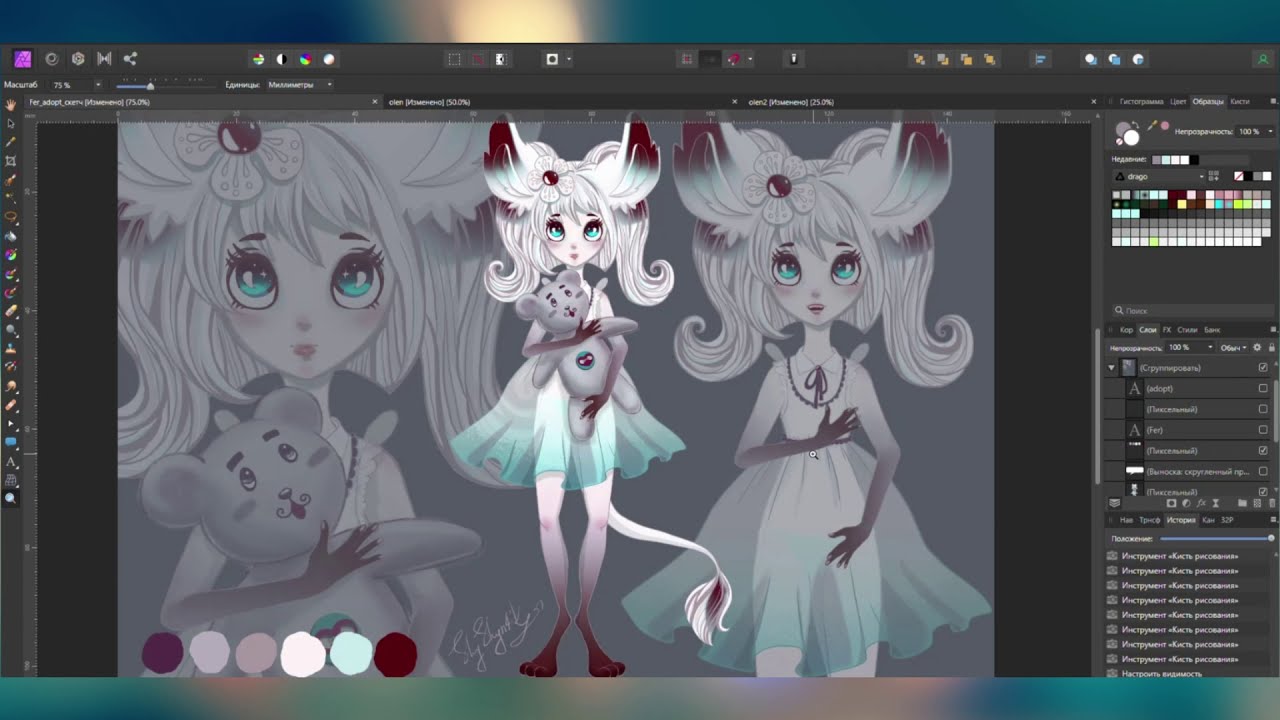The width and height of the screenshot is (1280, 720).
Task: Apply Auto White Balance icon
Action: tap(329, 59)
